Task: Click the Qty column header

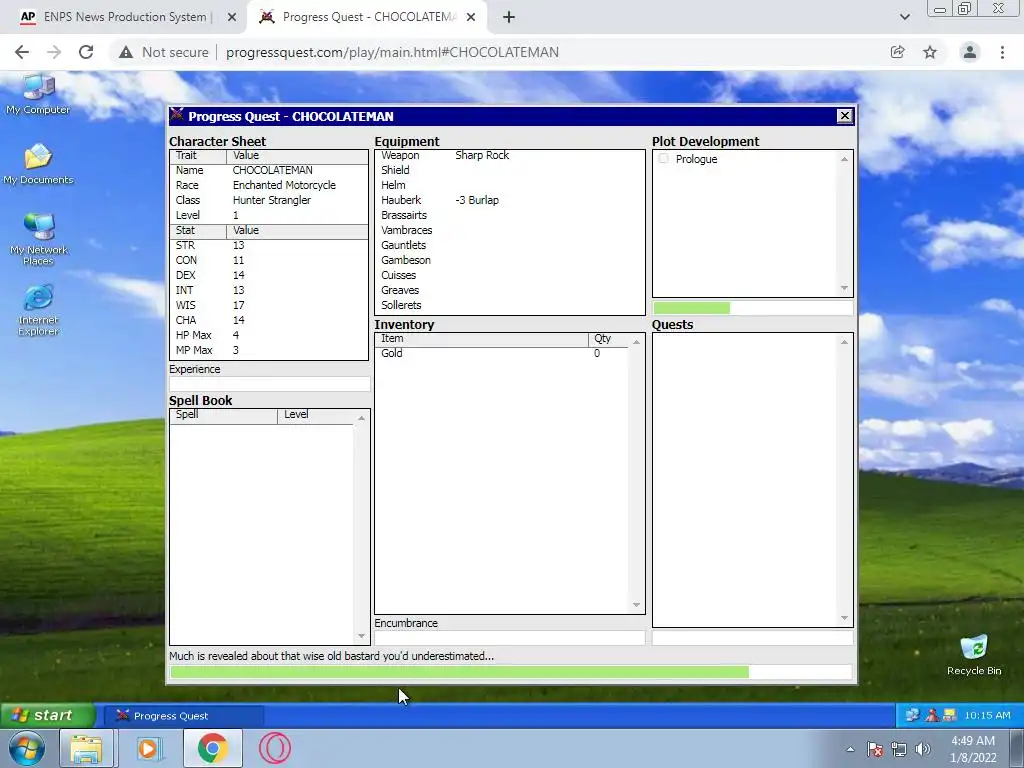Action: coord(608,339)
